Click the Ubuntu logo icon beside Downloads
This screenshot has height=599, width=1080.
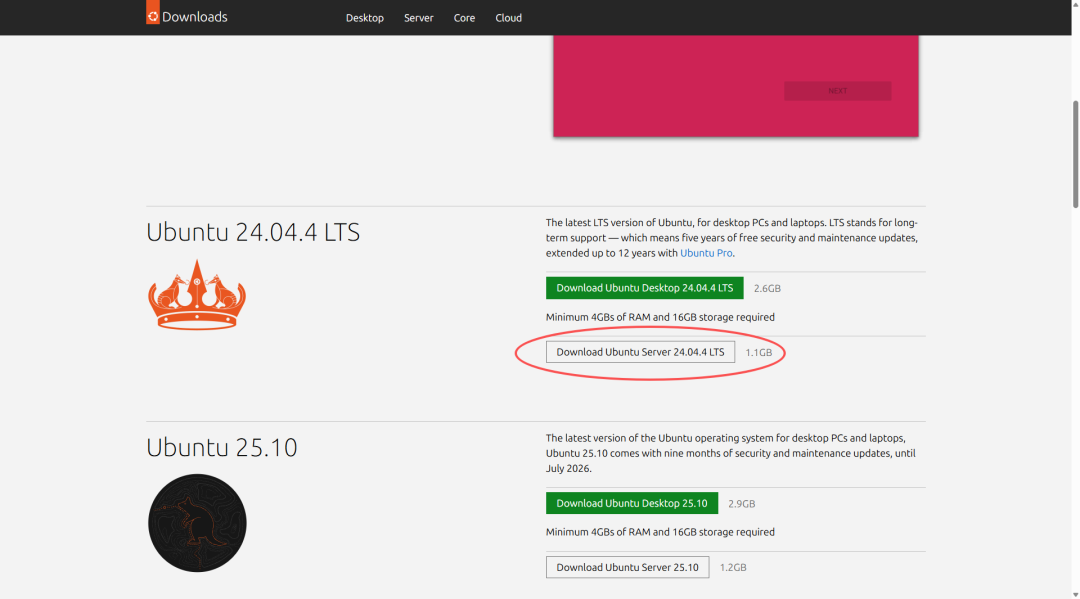point(153,12)
